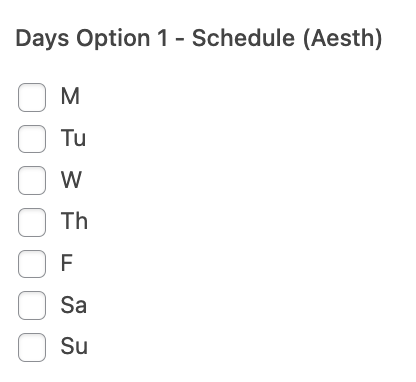Add Sunday to Days Option 1
Image resolution: width=416 pixels, height=382 pixels.
[x=32, y=347]
